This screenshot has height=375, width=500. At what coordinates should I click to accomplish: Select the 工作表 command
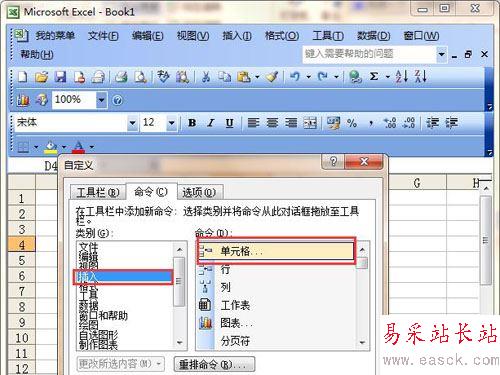277,305
